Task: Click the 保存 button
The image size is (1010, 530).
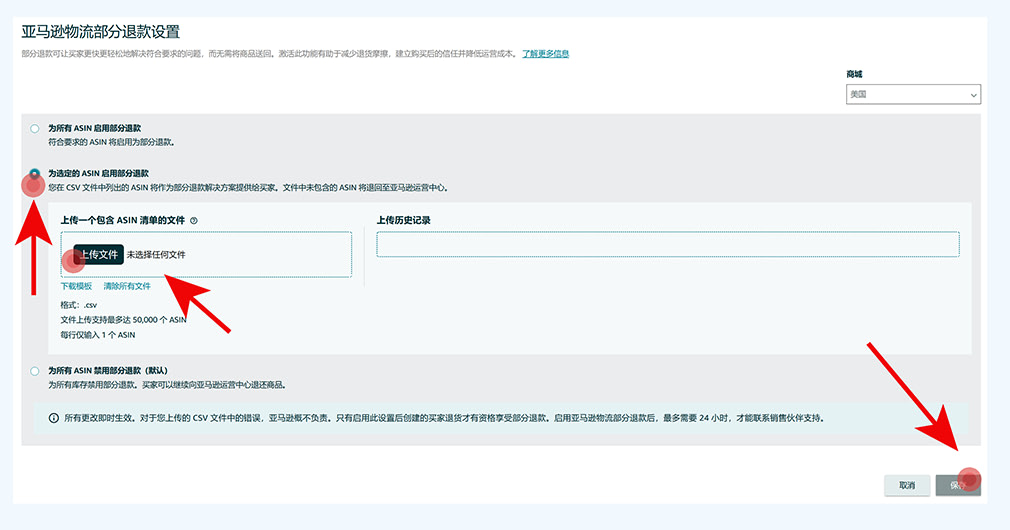Action: tap(958, 485)
